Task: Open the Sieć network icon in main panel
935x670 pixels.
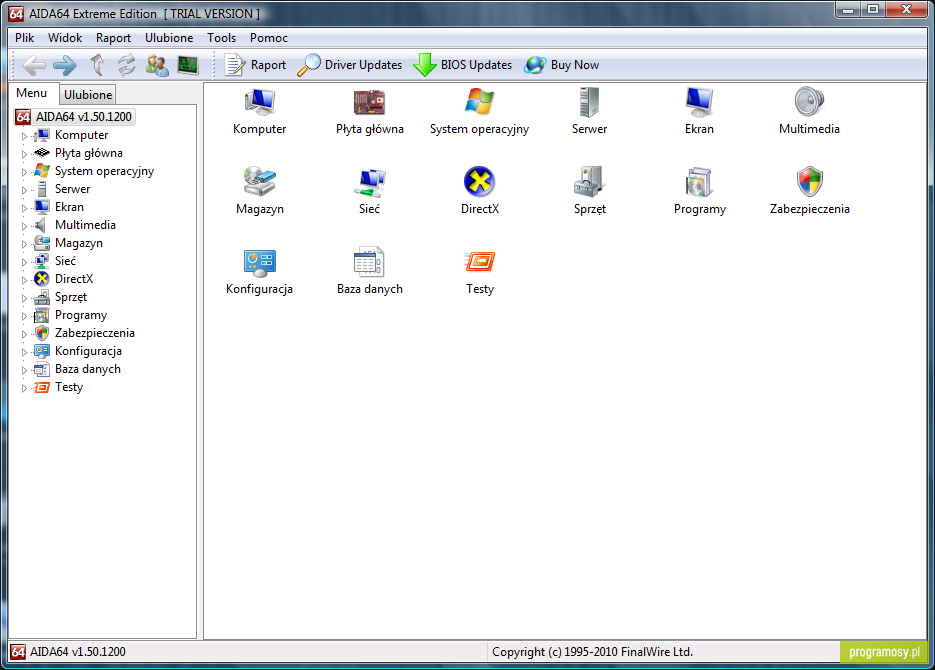Action: 369,182
